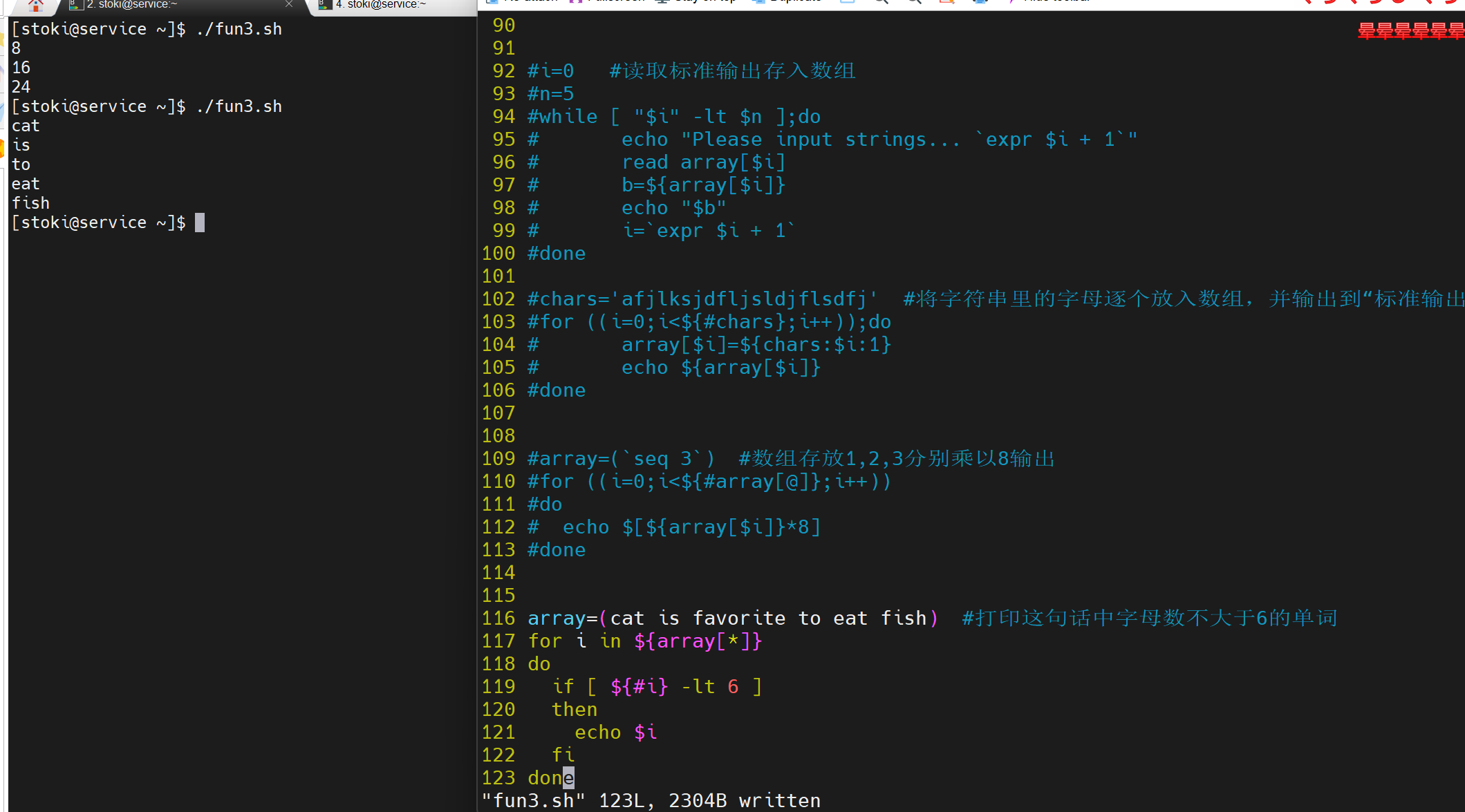1465x812 pixels.
Task: Click the home tab icon
Action: pos(36,5)
